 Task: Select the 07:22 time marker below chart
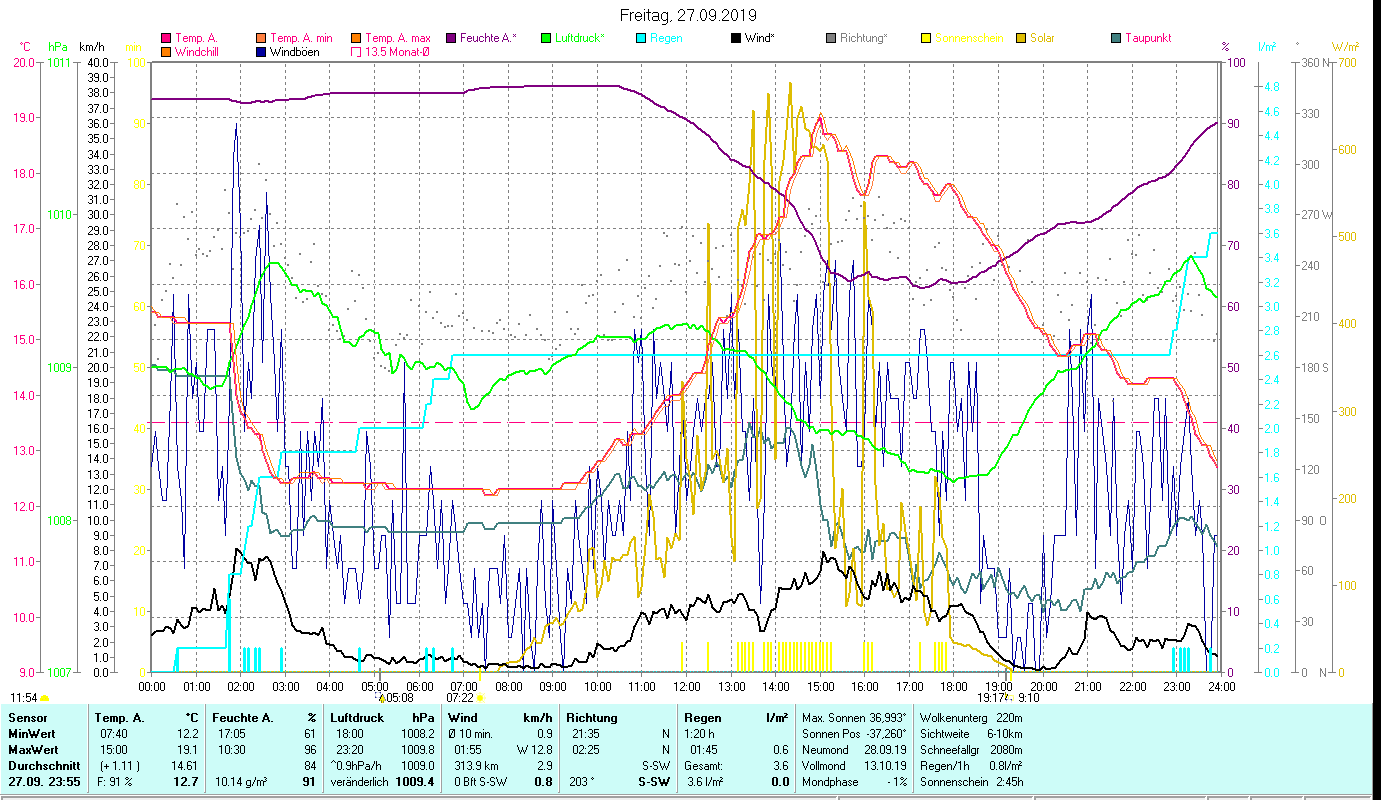(460, 698)
